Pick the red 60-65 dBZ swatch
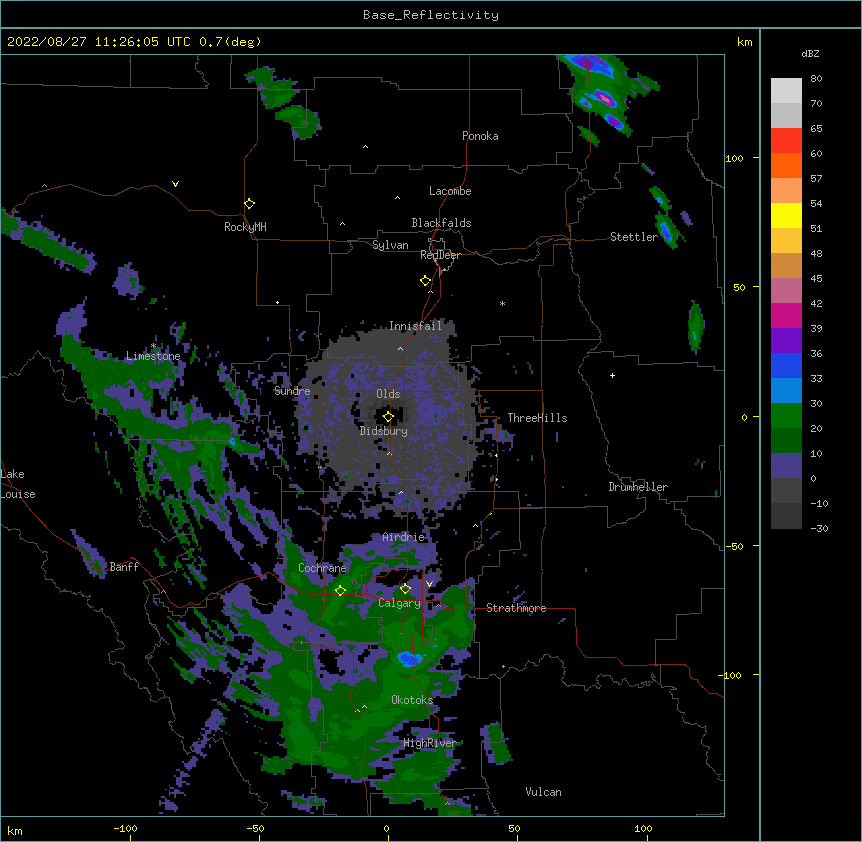862x842 pixels. click(x=786, y=141)
